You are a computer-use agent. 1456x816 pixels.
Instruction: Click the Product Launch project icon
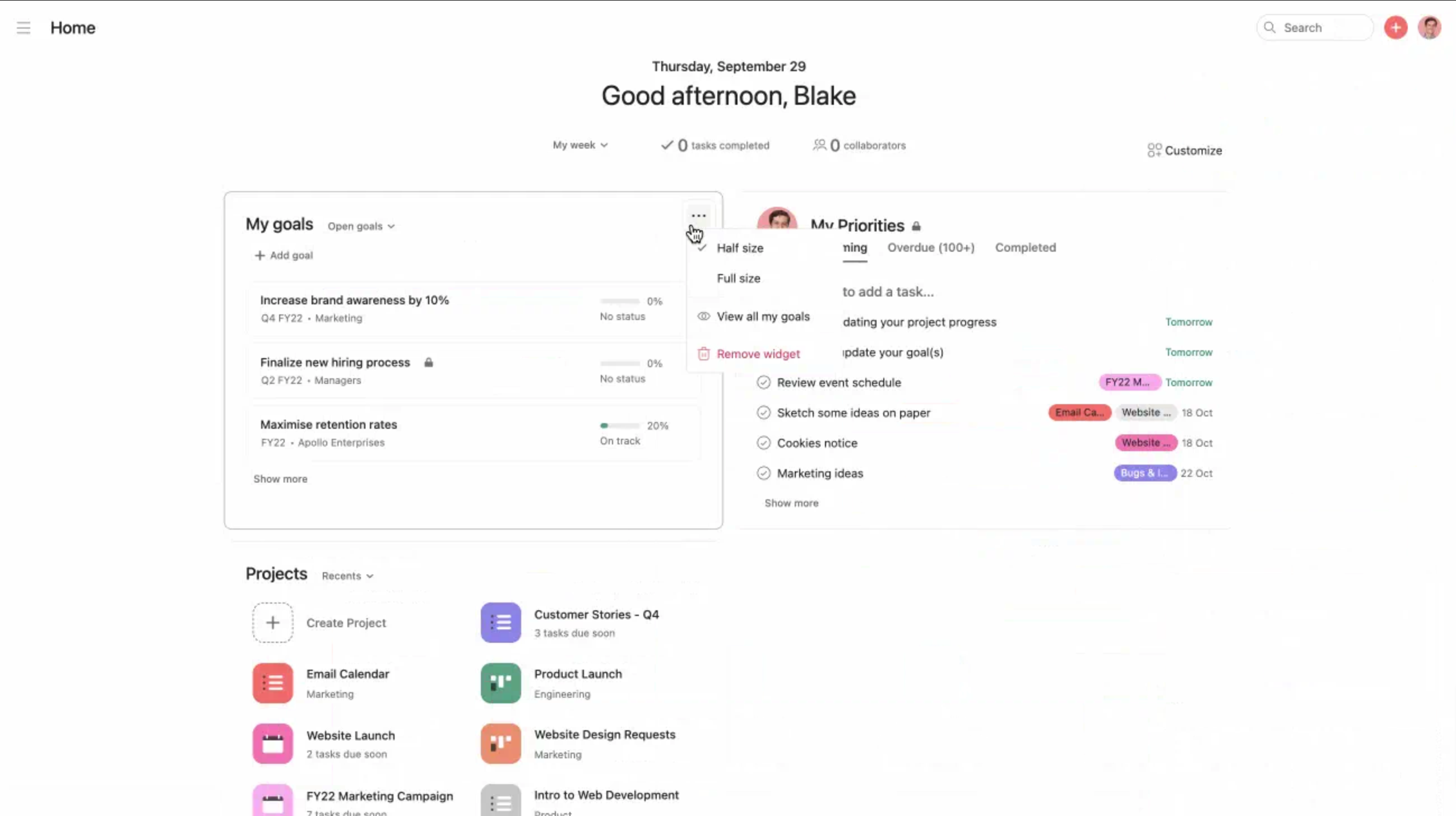(x=500, y=683)
